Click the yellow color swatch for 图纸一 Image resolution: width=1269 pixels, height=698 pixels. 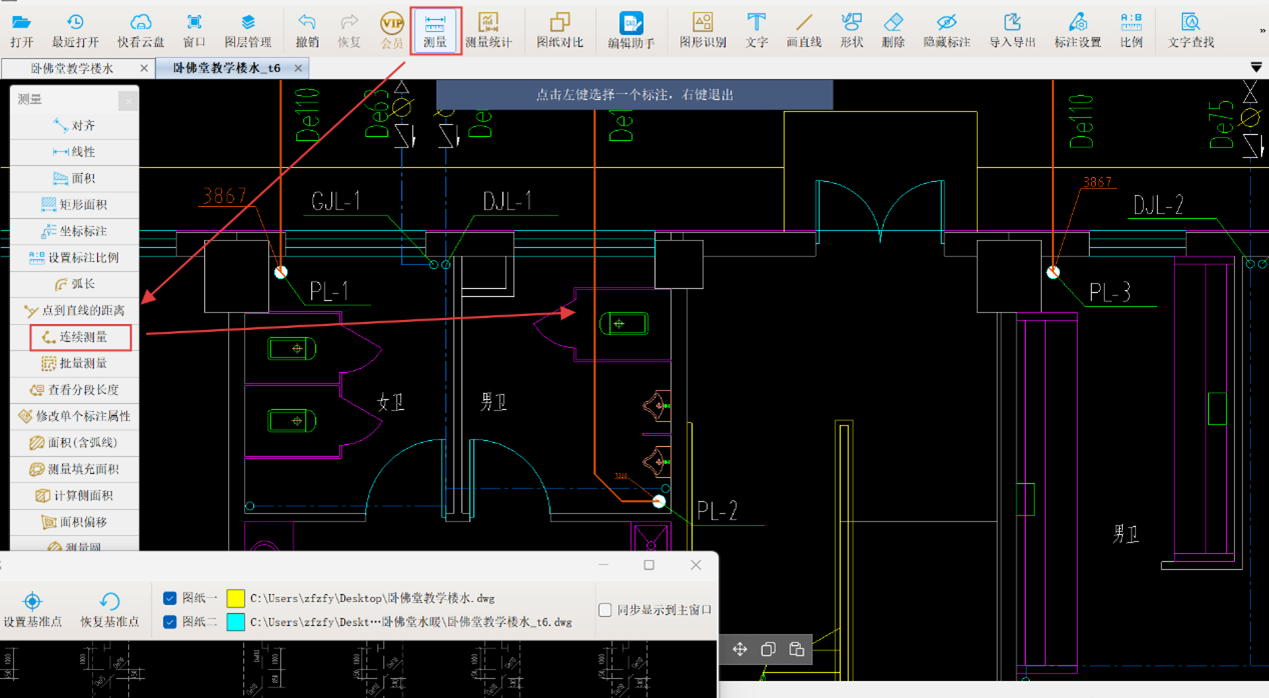(x=236, y=598)
